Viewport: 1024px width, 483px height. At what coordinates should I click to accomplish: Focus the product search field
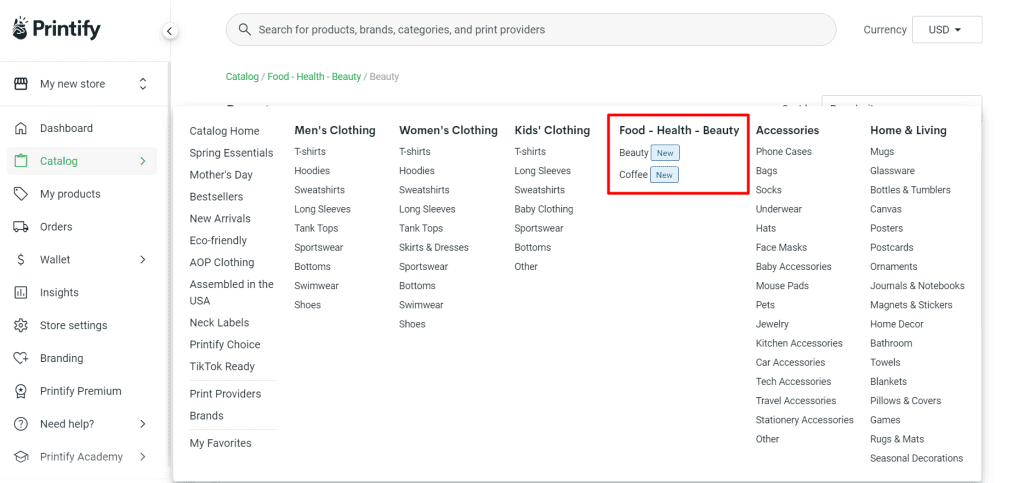pos(531,29)
